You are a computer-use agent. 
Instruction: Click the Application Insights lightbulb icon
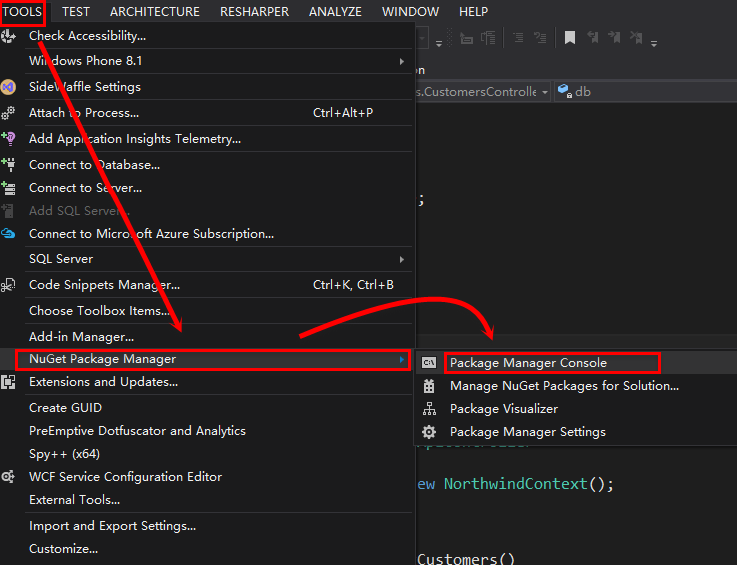click(8, 139)
